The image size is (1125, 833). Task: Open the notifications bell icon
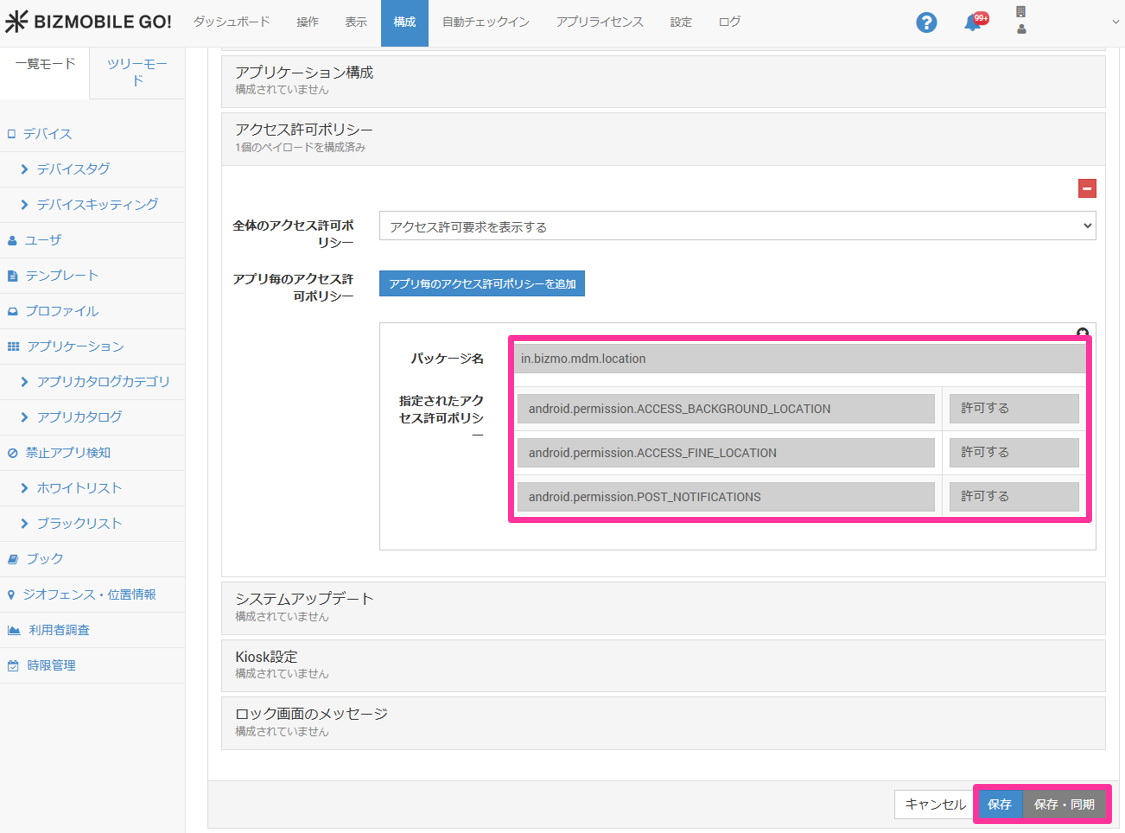[972, 23]
